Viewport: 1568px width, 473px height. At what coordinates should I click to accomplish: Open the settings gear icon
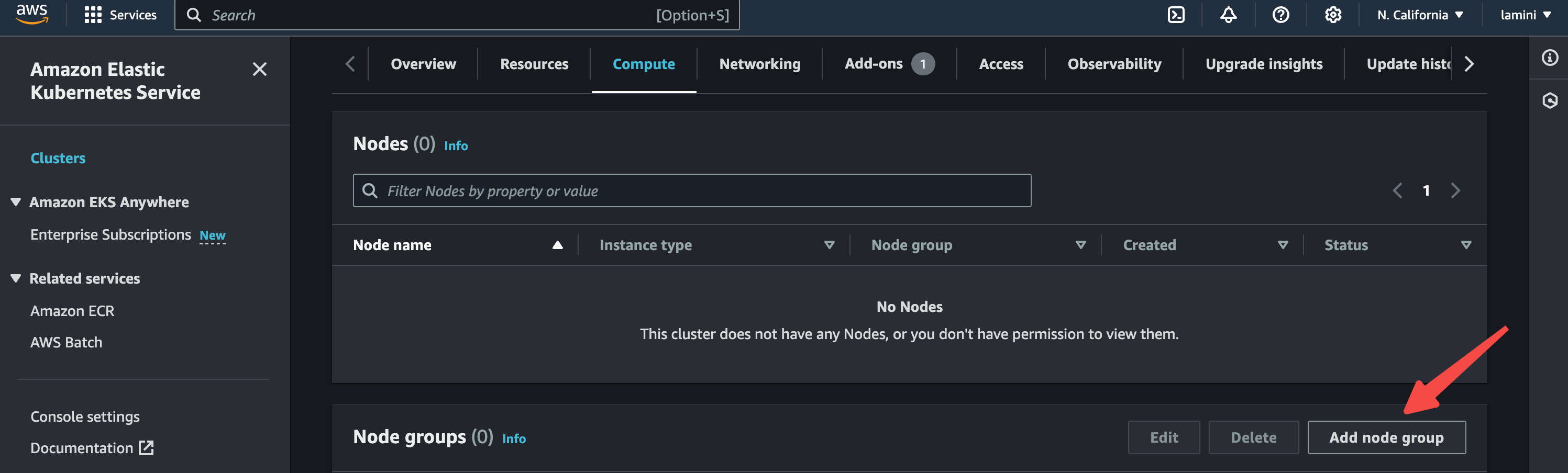1332,15
